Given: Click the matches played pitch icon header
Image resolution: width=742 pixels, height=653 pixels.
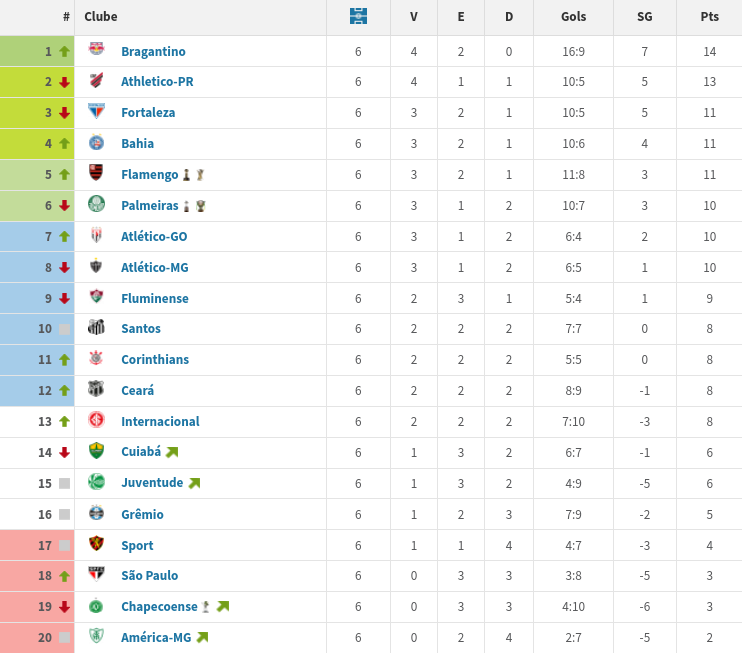Looking at the screenshot, I should click(358, 16).
